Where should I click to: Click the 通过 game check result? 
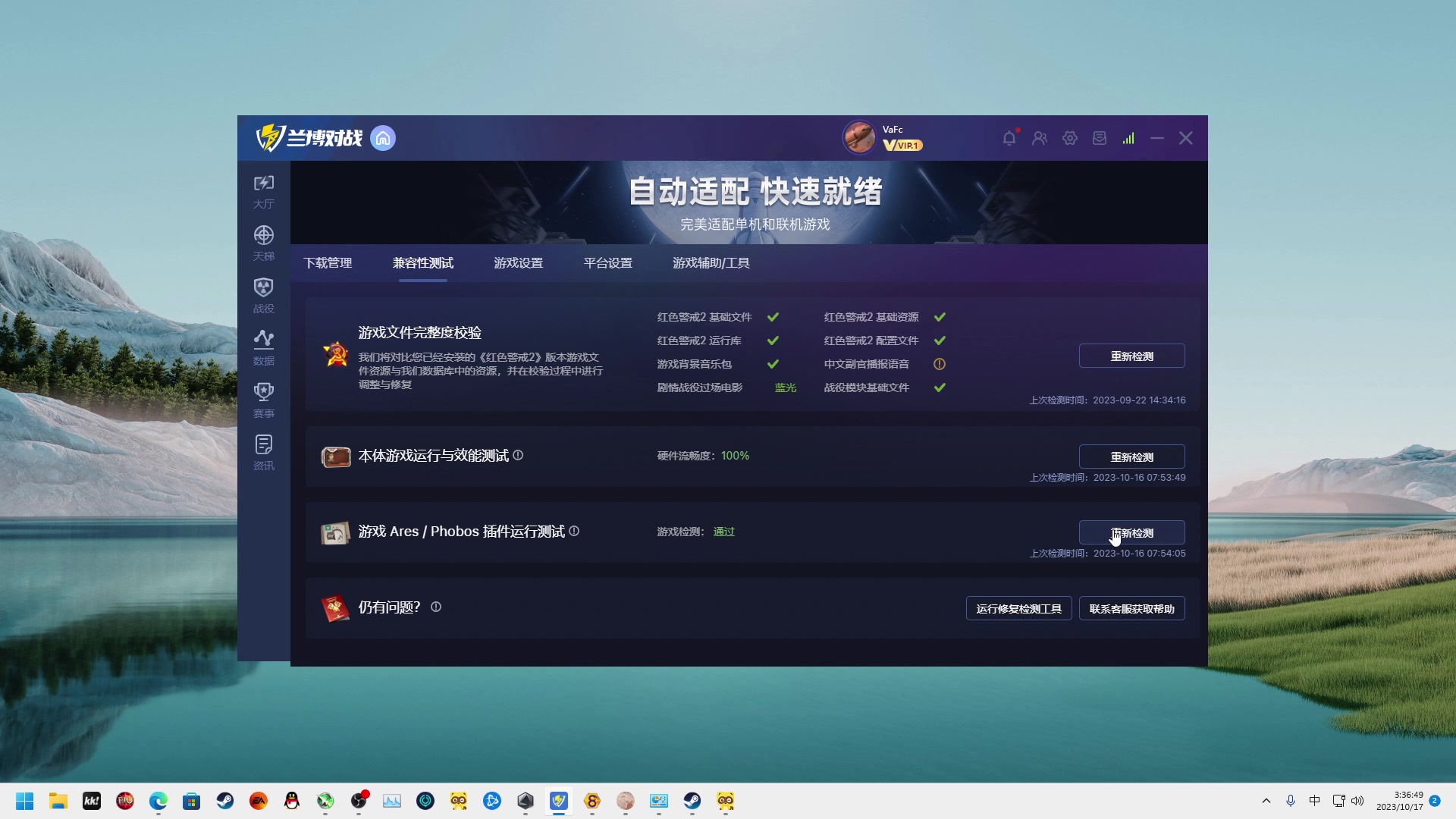(x=724, y=532)
